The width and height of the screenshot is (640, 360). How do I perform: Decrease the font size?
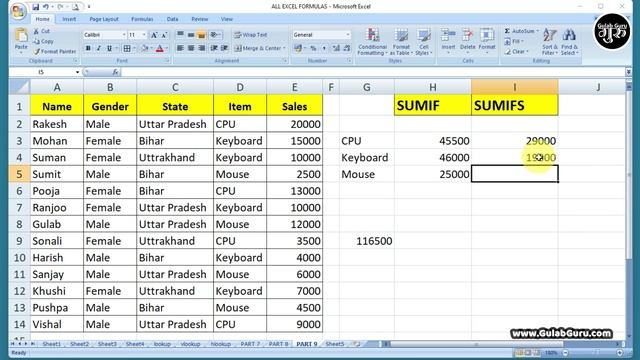pos(164,35)
